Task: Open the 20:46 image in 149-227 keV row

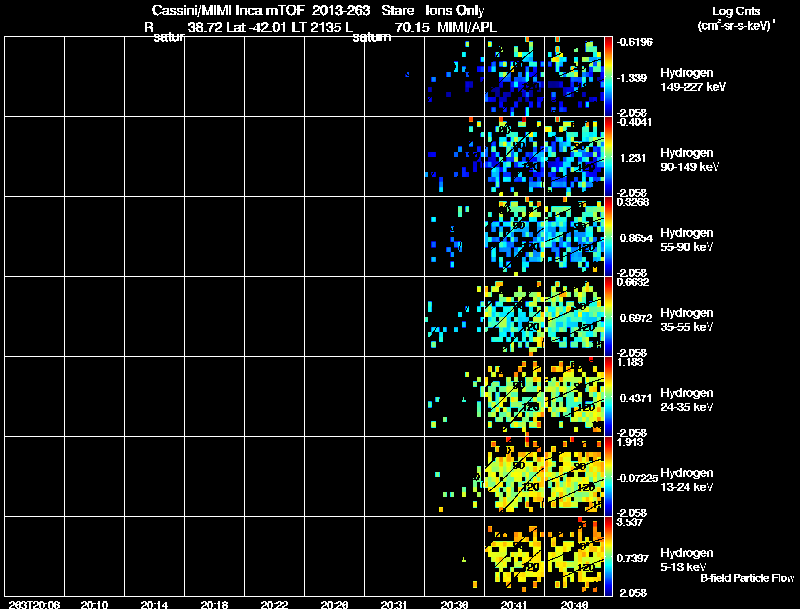Action: [574, 77]
